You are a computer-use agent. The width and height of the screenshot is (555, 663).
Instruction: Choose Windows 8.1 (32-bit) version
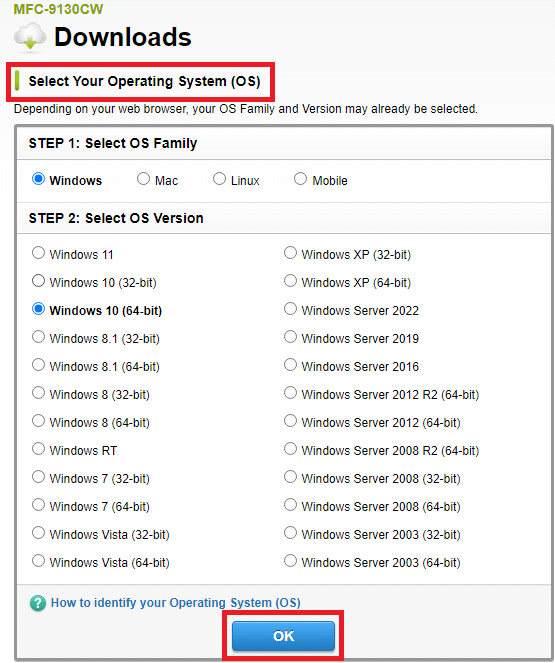coord(38,337)
